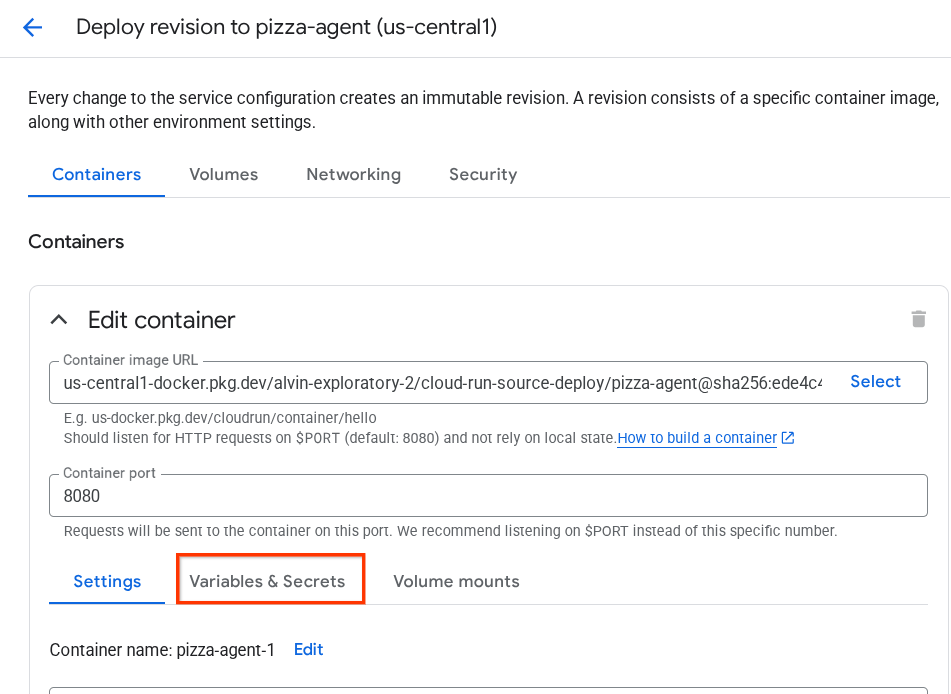Click the partially visible field below container name
The height and width of the screenshot is (694, 951).
click(487, 689)
